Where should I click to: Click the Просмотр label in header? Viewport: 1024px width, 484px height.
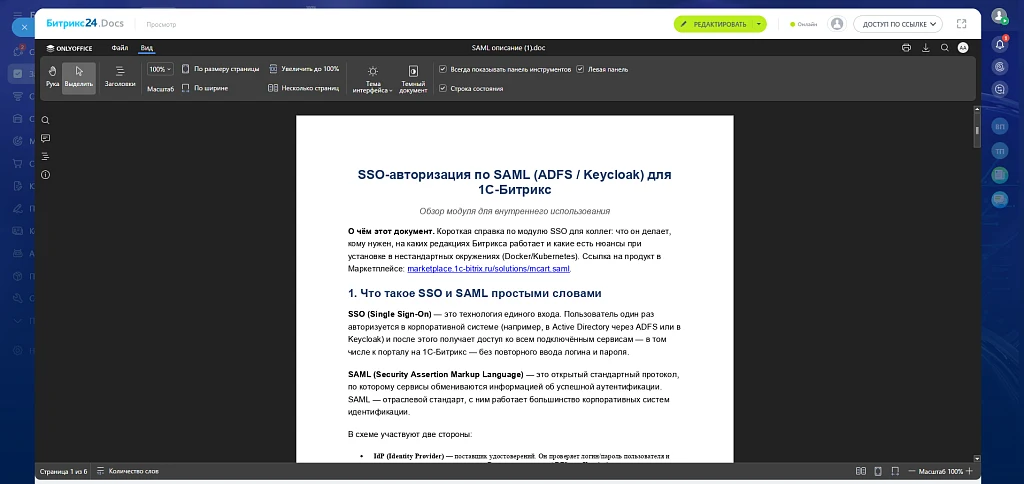pyautogui.click(x=161, y=25)
